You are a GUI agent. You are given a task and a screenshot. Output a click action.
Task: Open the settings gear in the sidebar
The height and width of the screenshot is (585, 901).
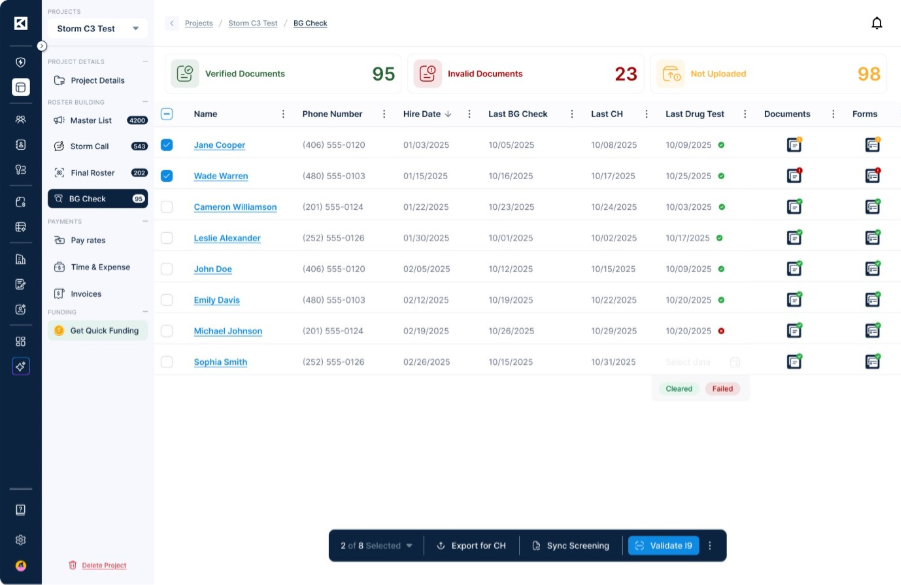(x=19, y=538)
